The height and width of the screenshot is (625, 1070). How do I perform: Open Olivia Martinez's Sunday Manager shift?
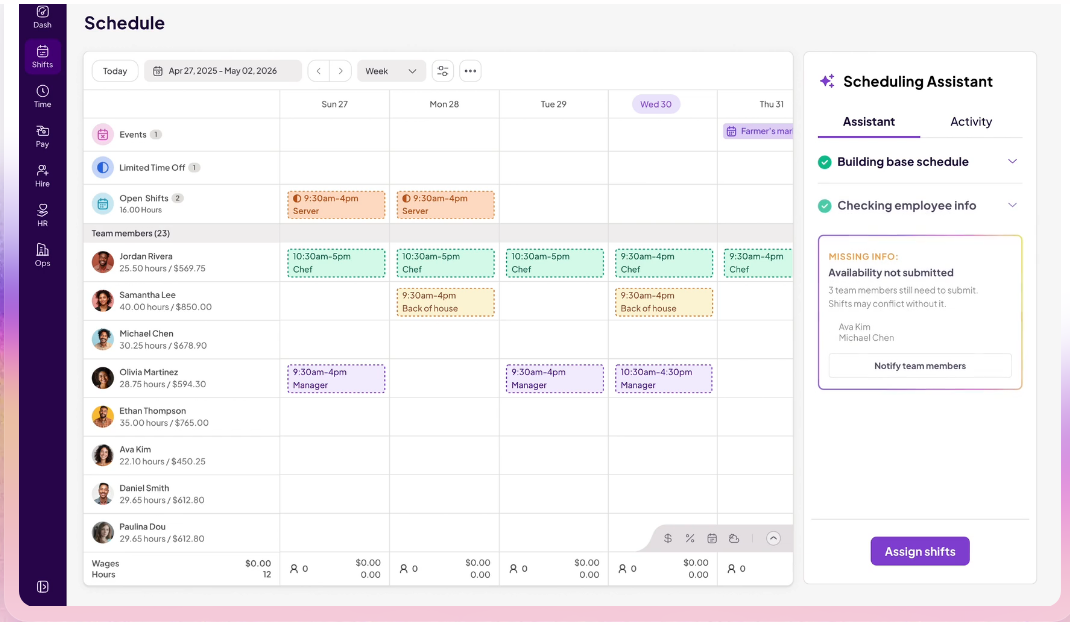336,379
